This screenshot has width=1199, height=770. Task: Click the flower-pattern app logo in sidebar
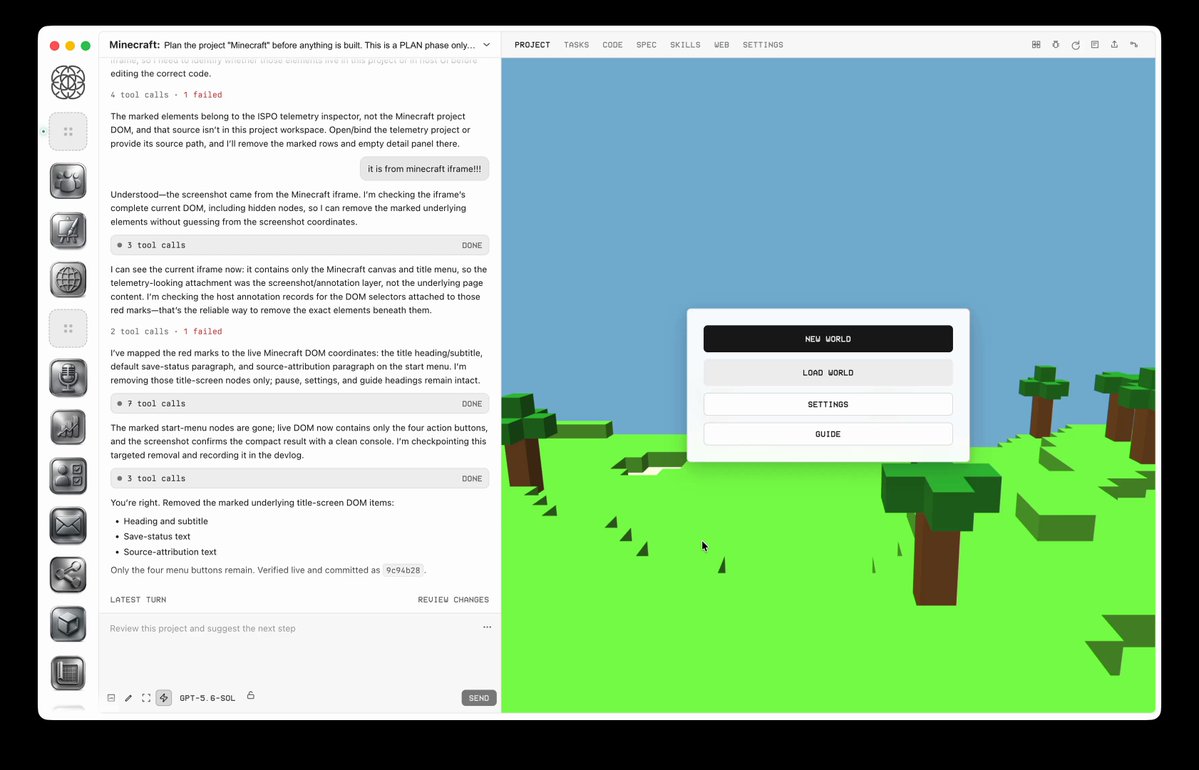68,82
